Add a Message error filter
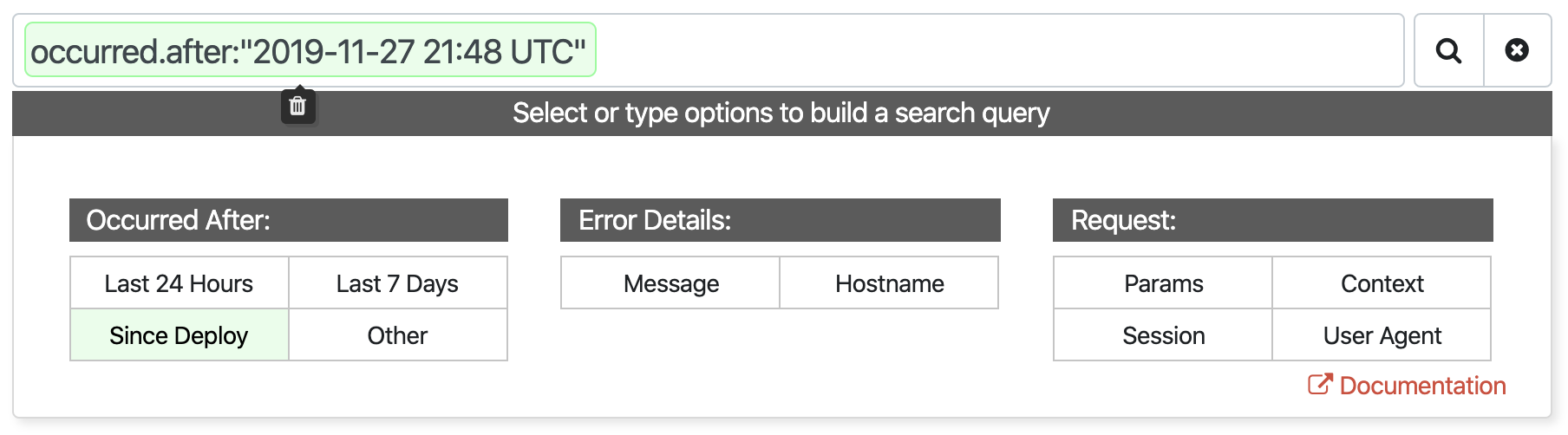This screenshot has width=1568, height=435. point(670,283)
